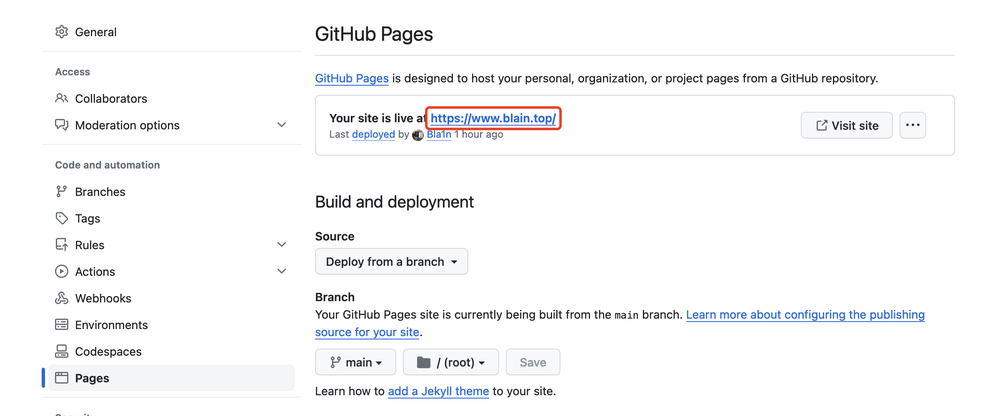Click the Pages browser icon

(x=61, y=378)
